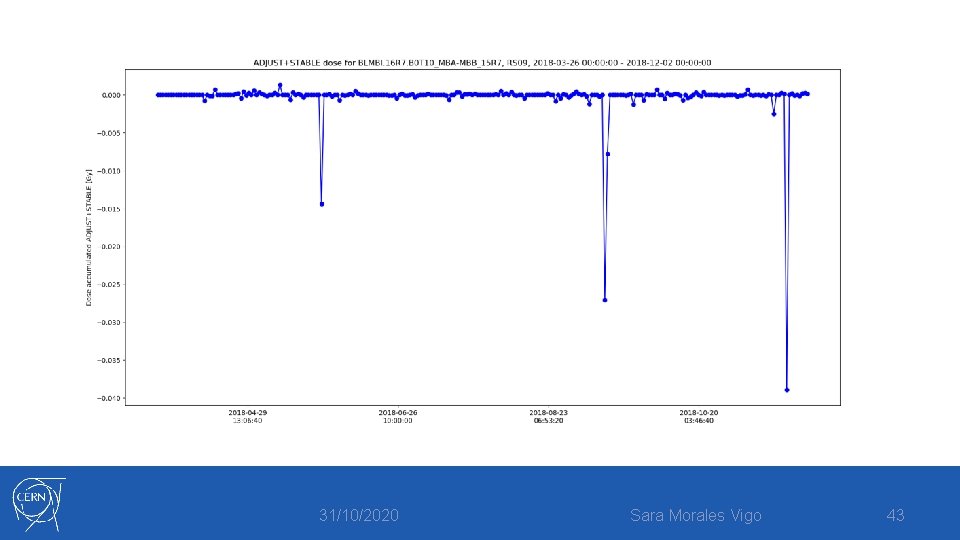Click the y-axis tick -0.025

tap(109, 284)
